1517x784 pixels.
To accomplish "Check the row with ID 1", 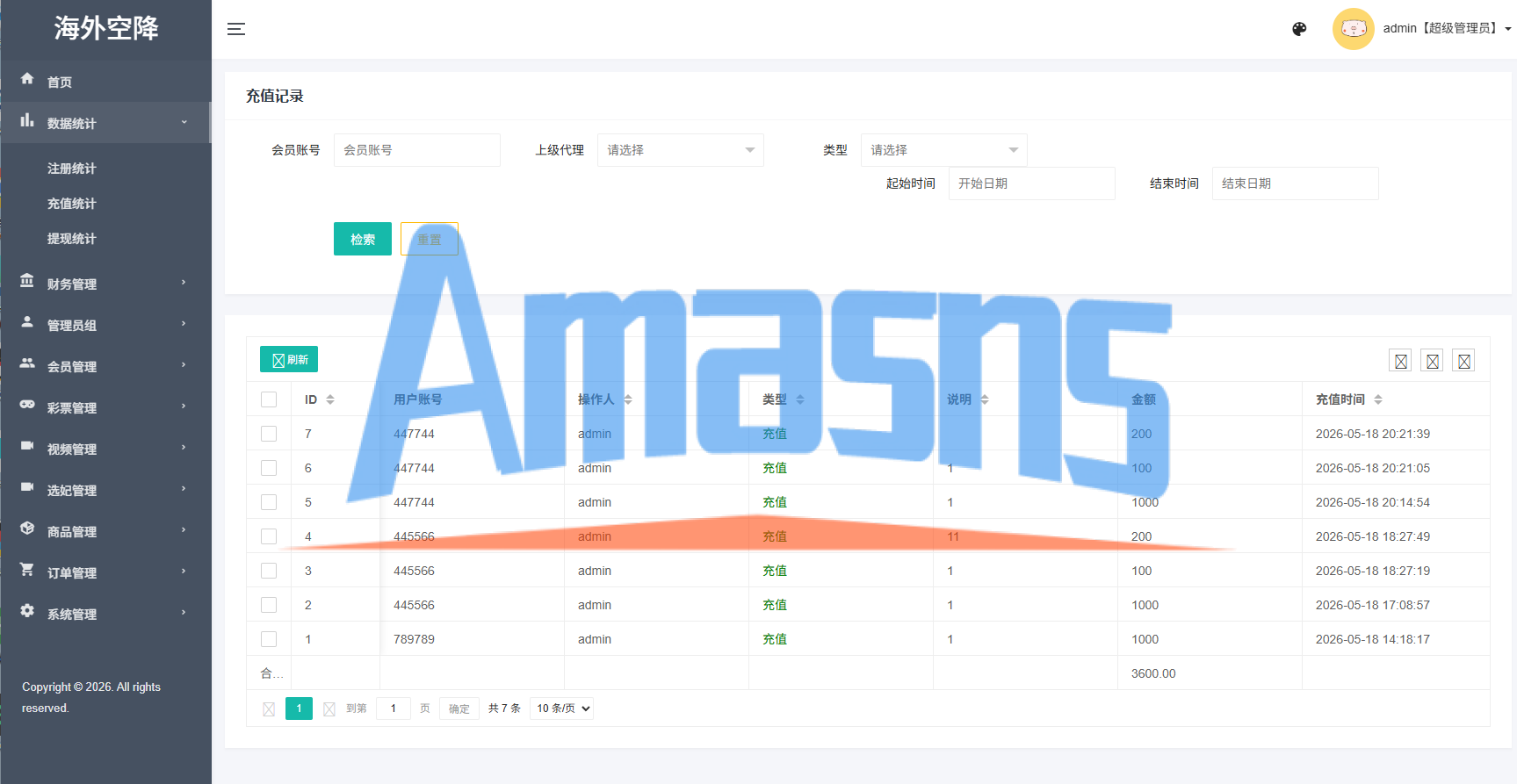I will point(269,639).
